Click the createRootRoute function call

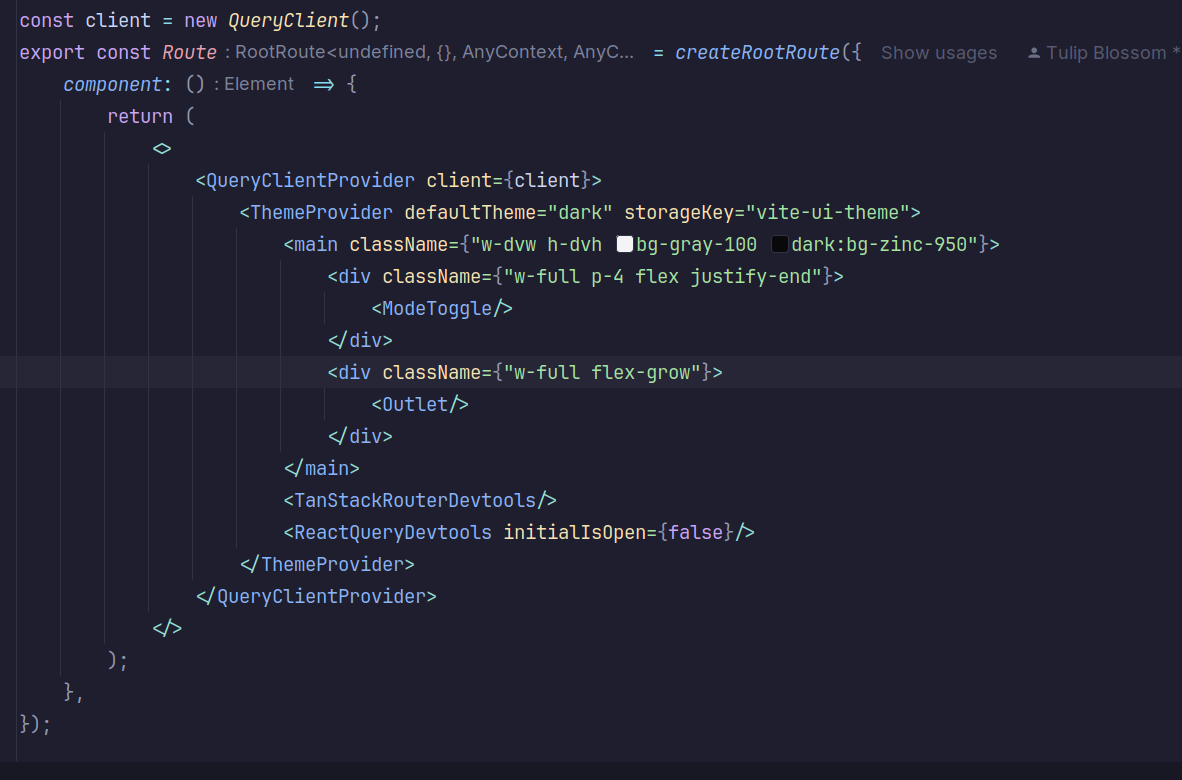(757, 52)
